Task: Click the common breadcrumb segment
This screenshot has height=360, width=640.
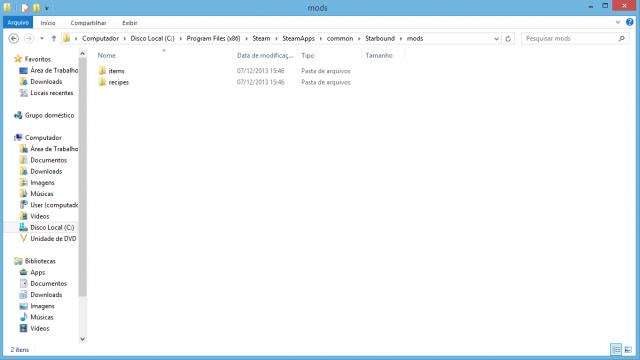Action: pyautogui.click(x=340, y=38)
